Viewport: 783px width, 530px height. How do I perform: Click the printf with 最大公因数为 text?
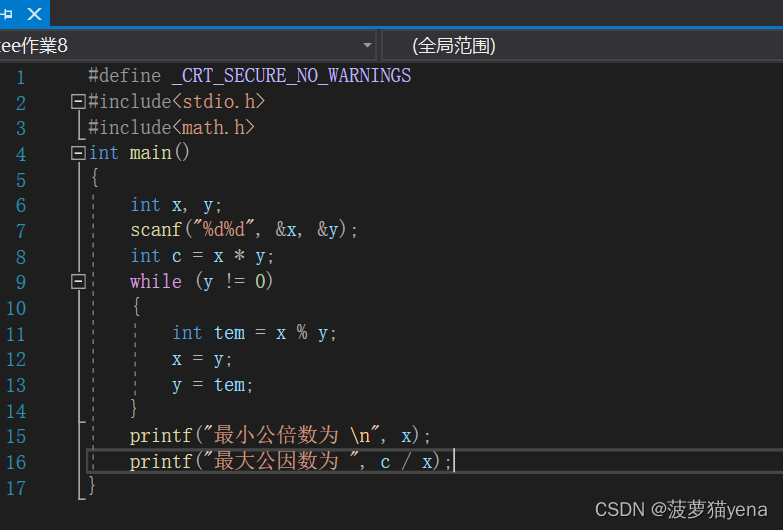pyautogui.click(x=291, y=462)
